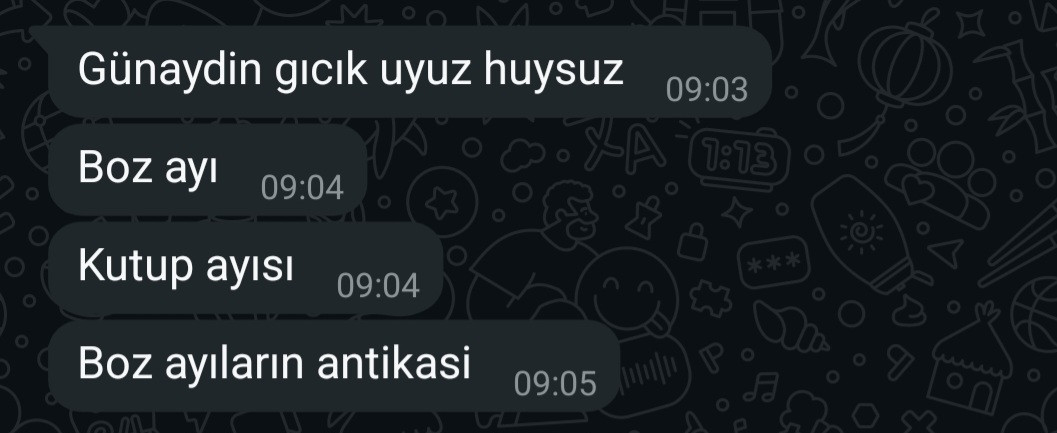
Task: Click the puzzle piece doodle
Action: pos(710,297)
